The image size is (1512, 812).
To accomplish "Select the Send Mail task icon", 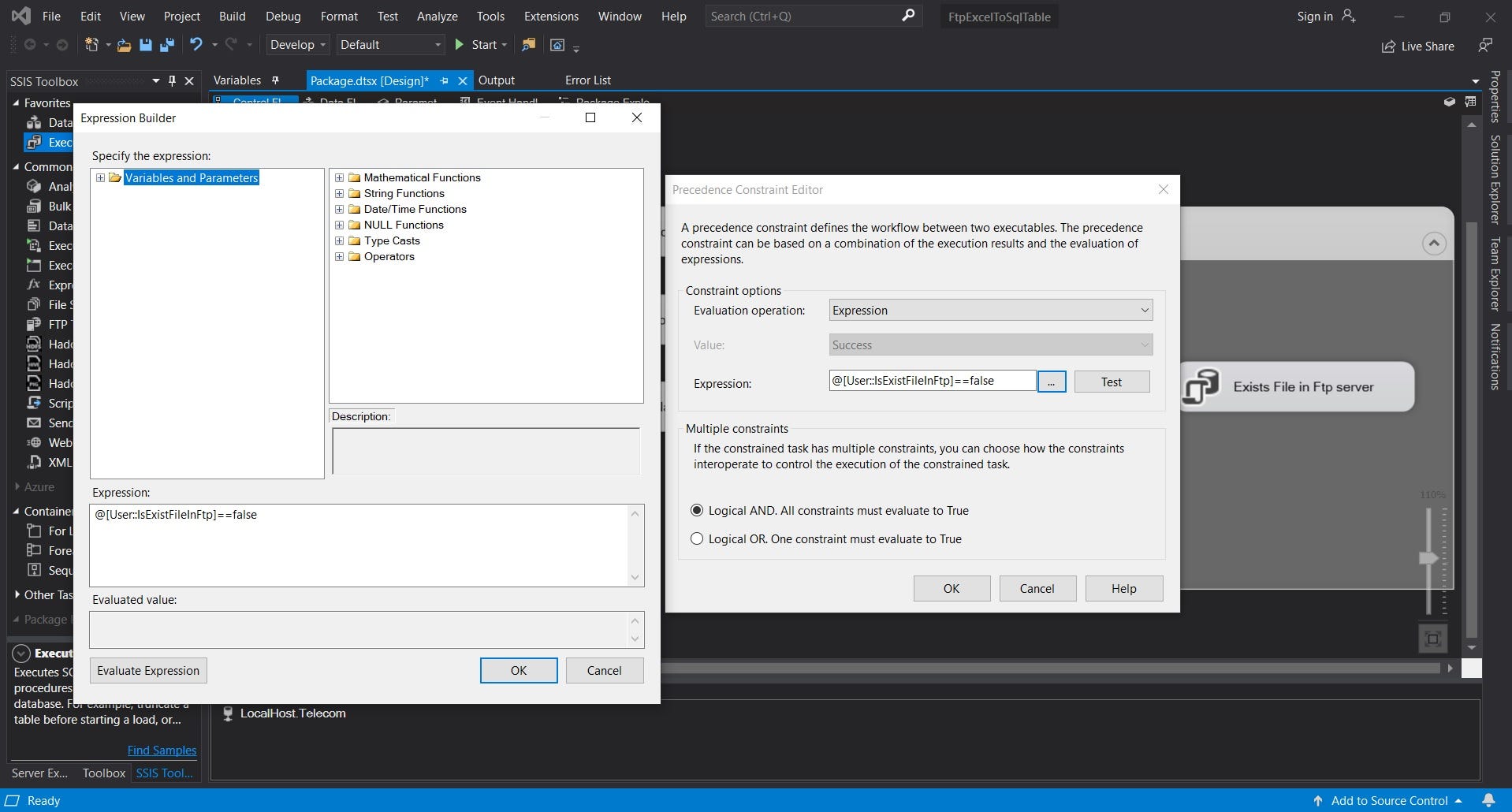I will [34, 423].
